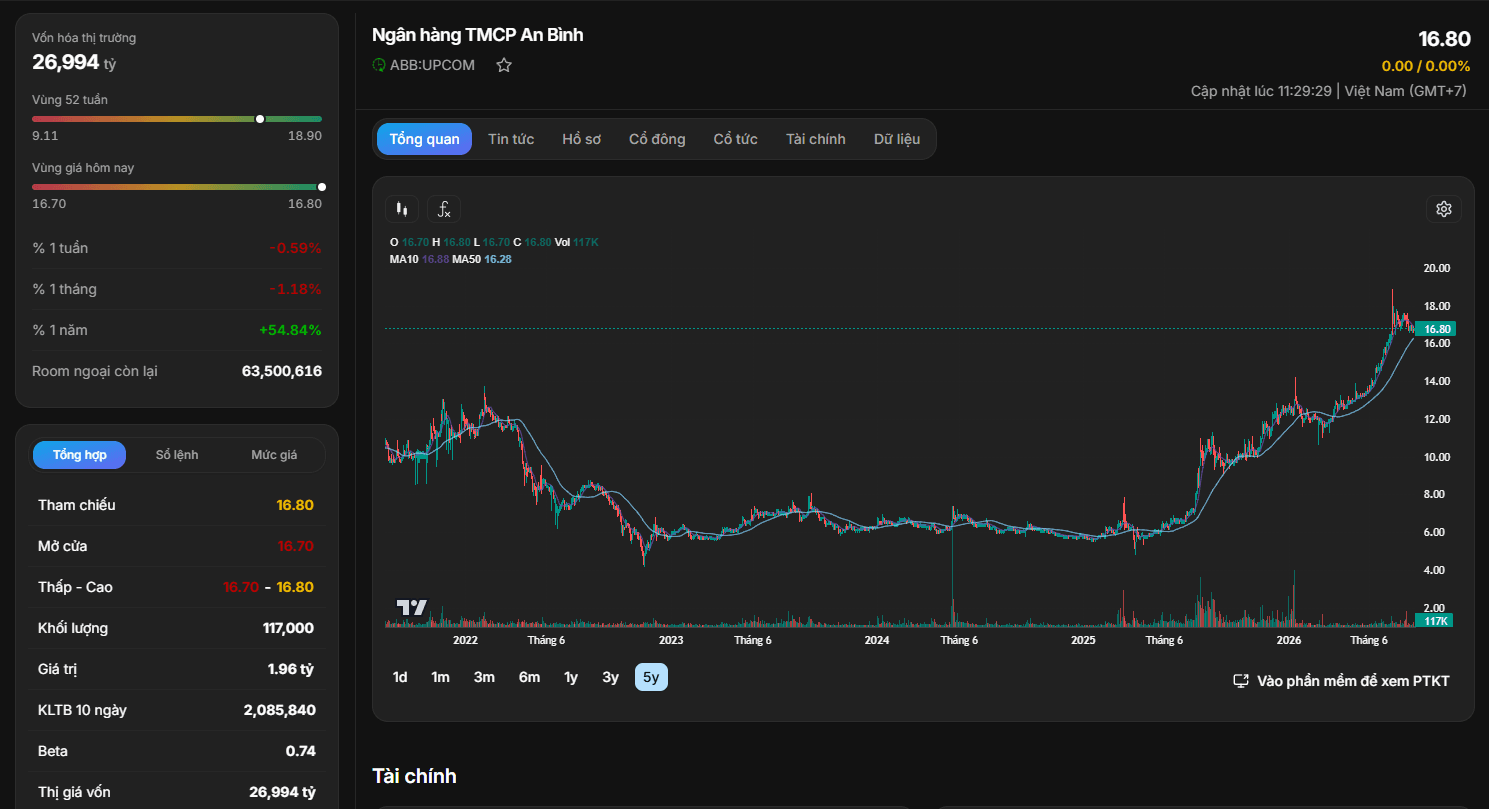Click the Ngân hàng TMCP An Bình title
Viewport: 1489px width, 809px height.
point(478,35)
